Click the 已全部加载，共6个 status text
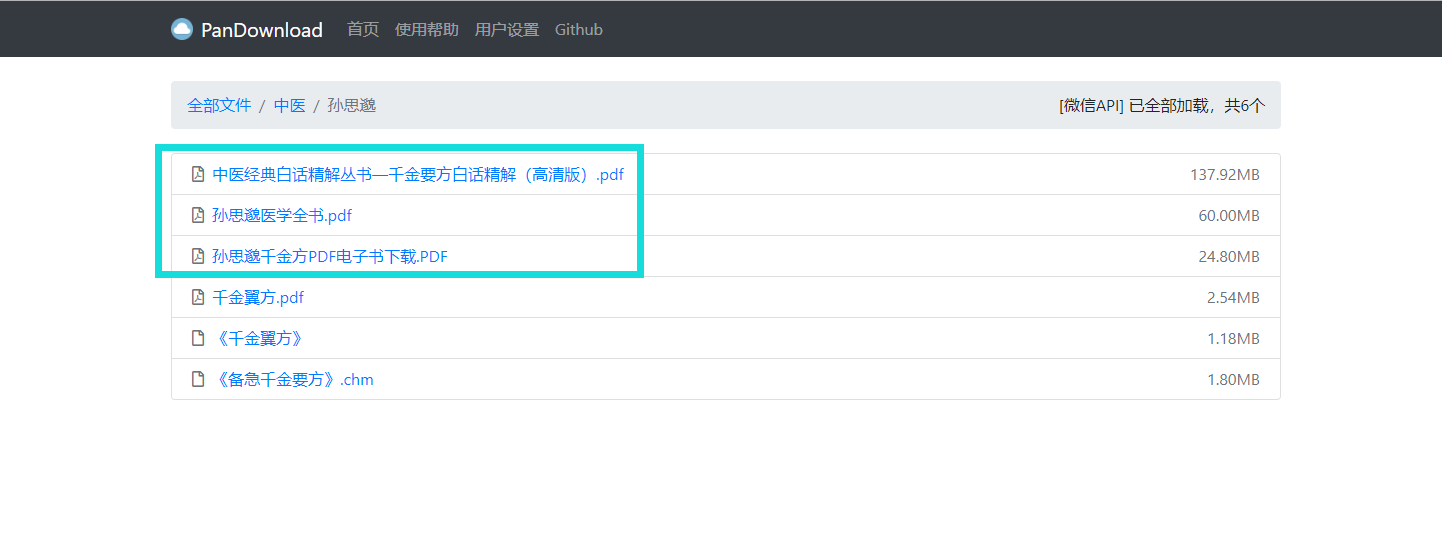 (x=1197, y=105)
